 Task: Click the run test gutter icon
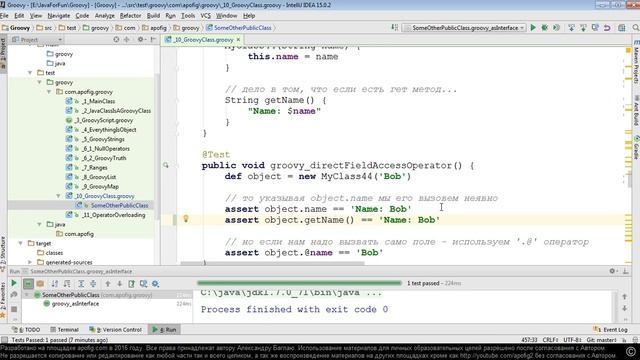[x=166, y=165]
